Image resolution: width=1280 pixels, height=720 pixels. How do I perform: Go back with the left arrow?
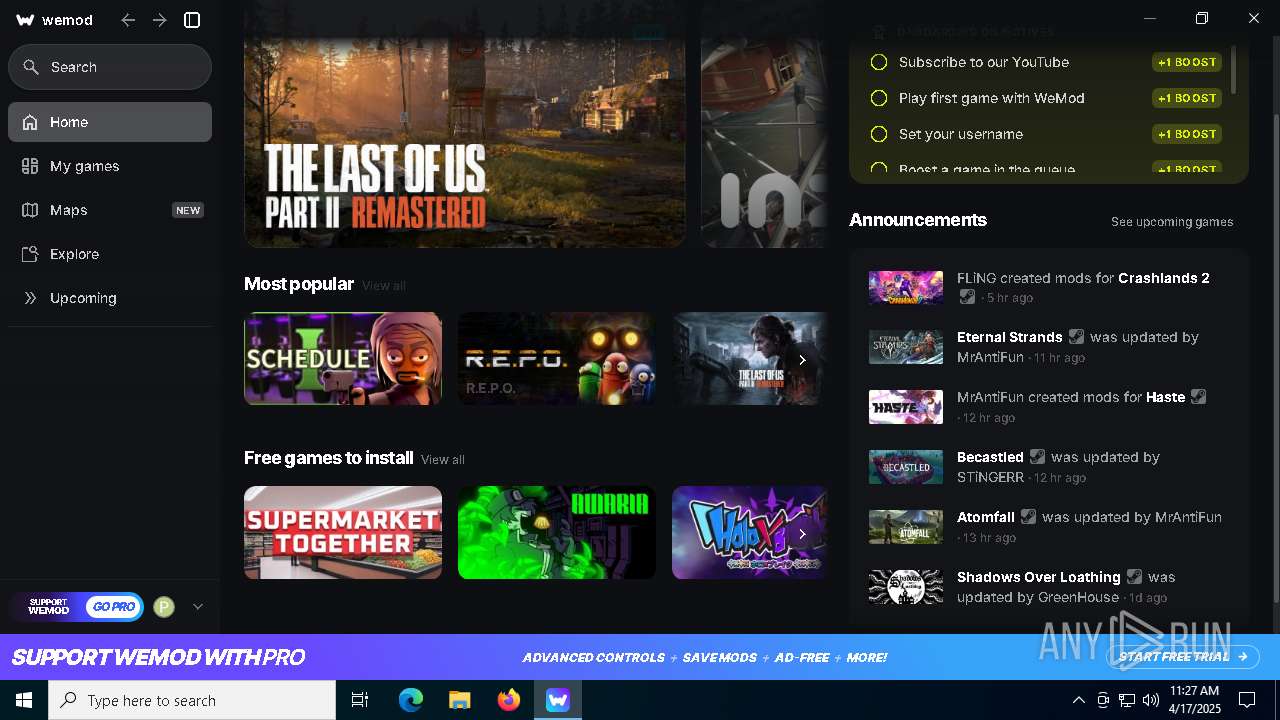(x=128, y=20)
